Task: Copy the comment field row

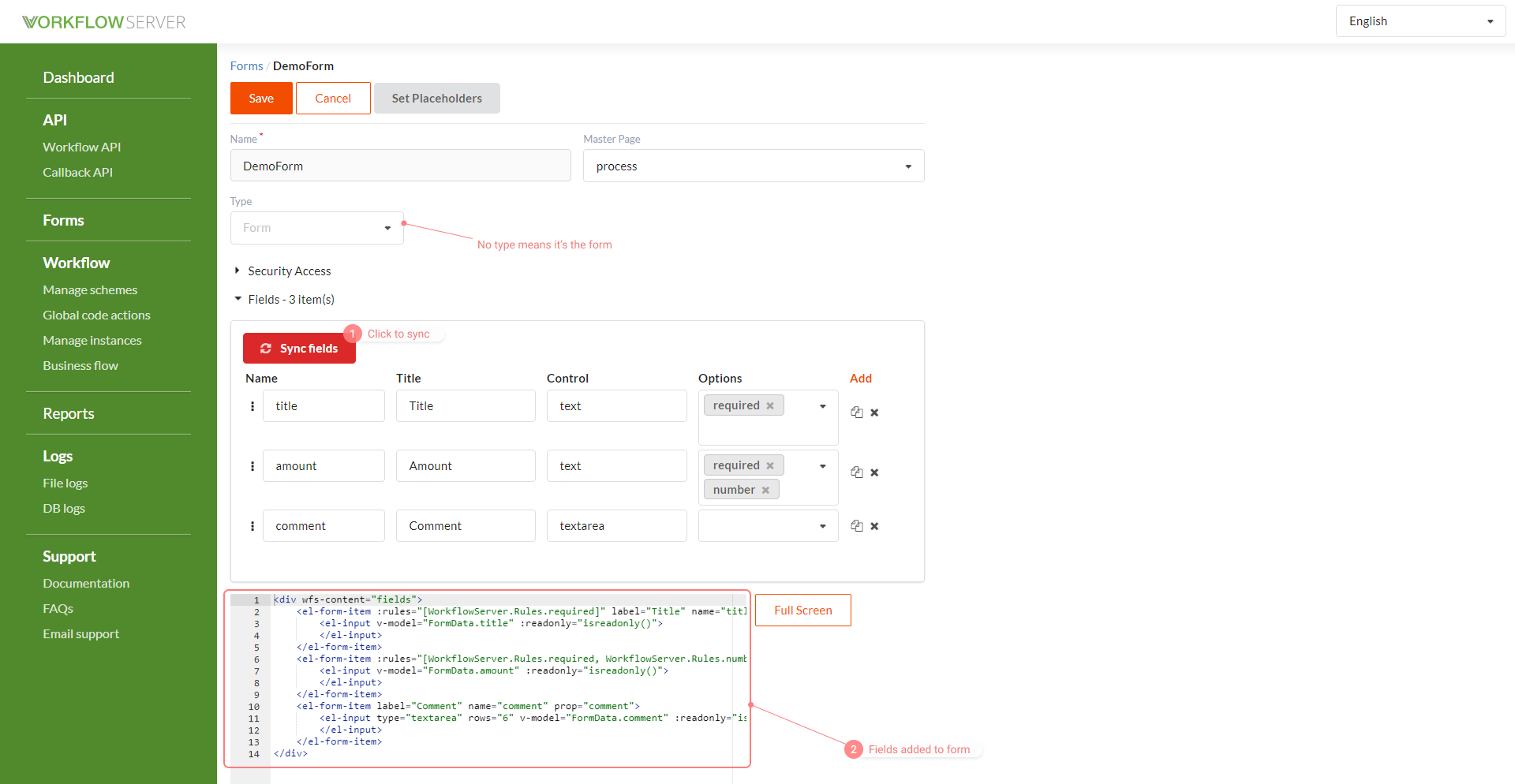Action: pyautogui.click(x=856, y=526)
